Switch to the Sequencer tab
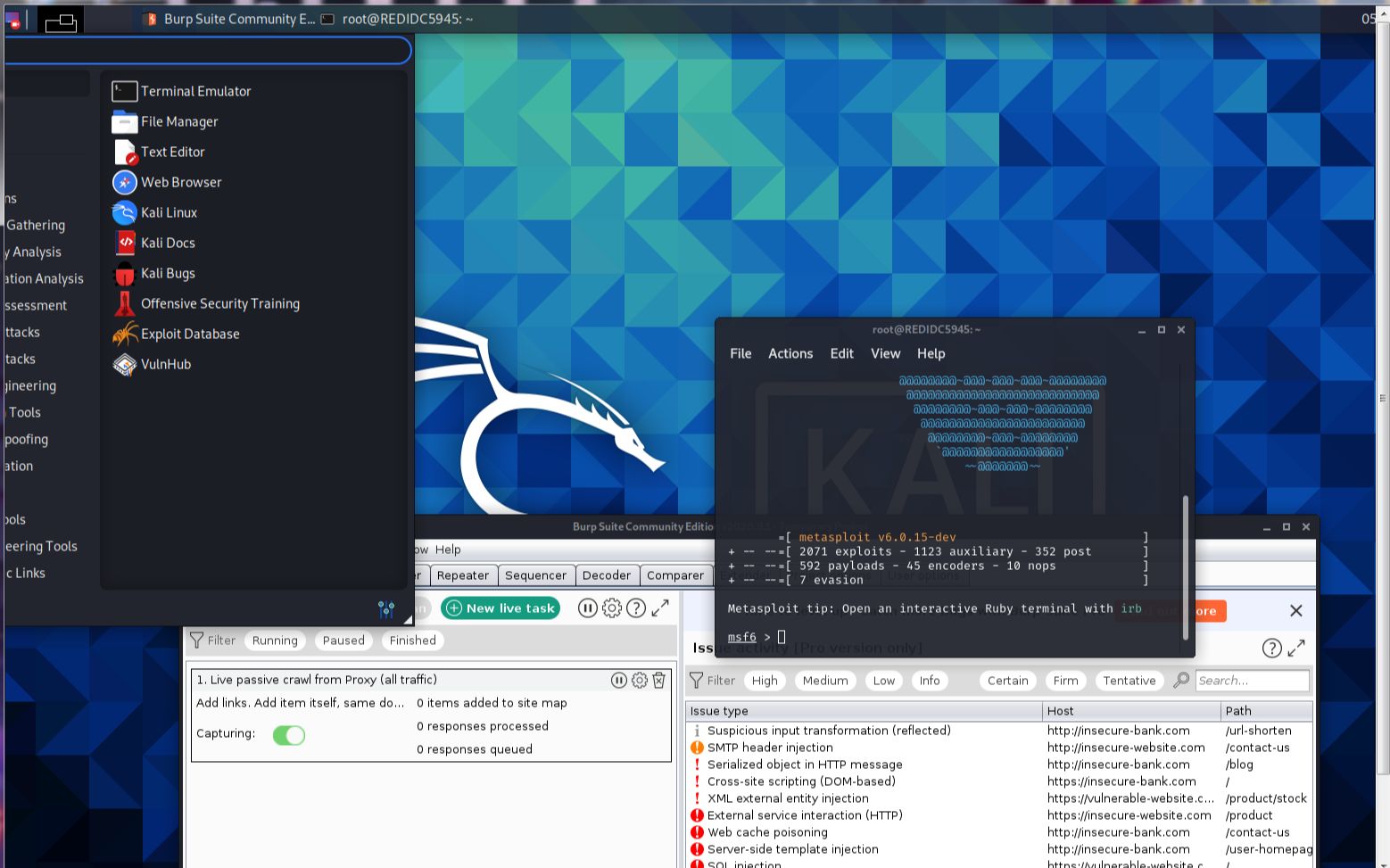This screenshot has height=868, width=1390. (535, 575)
